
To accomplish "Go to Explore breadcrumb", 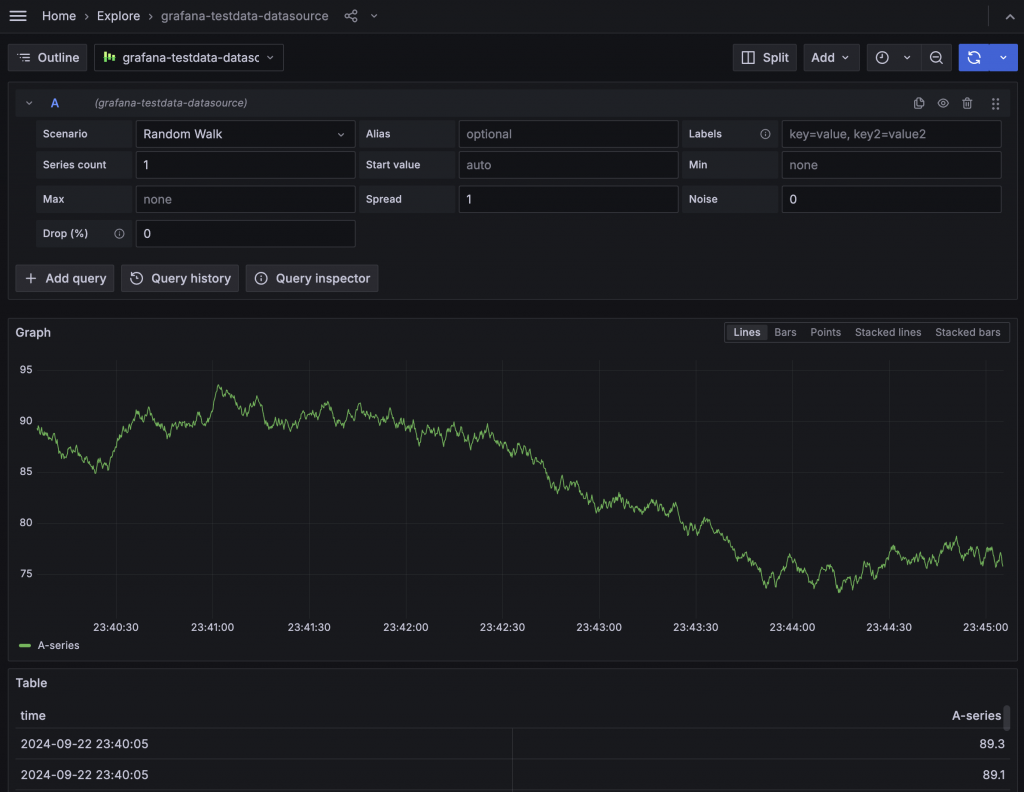I will pyautogui.click(x=118, y=16).
